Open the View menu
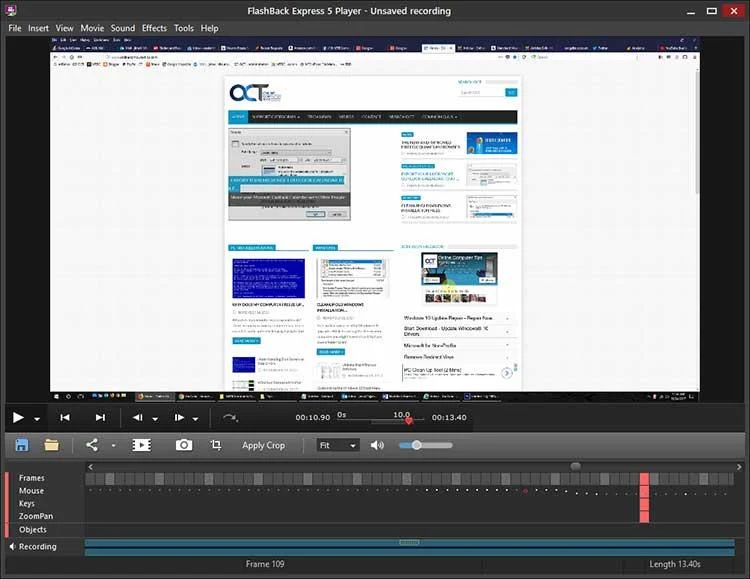 point(65,28)
